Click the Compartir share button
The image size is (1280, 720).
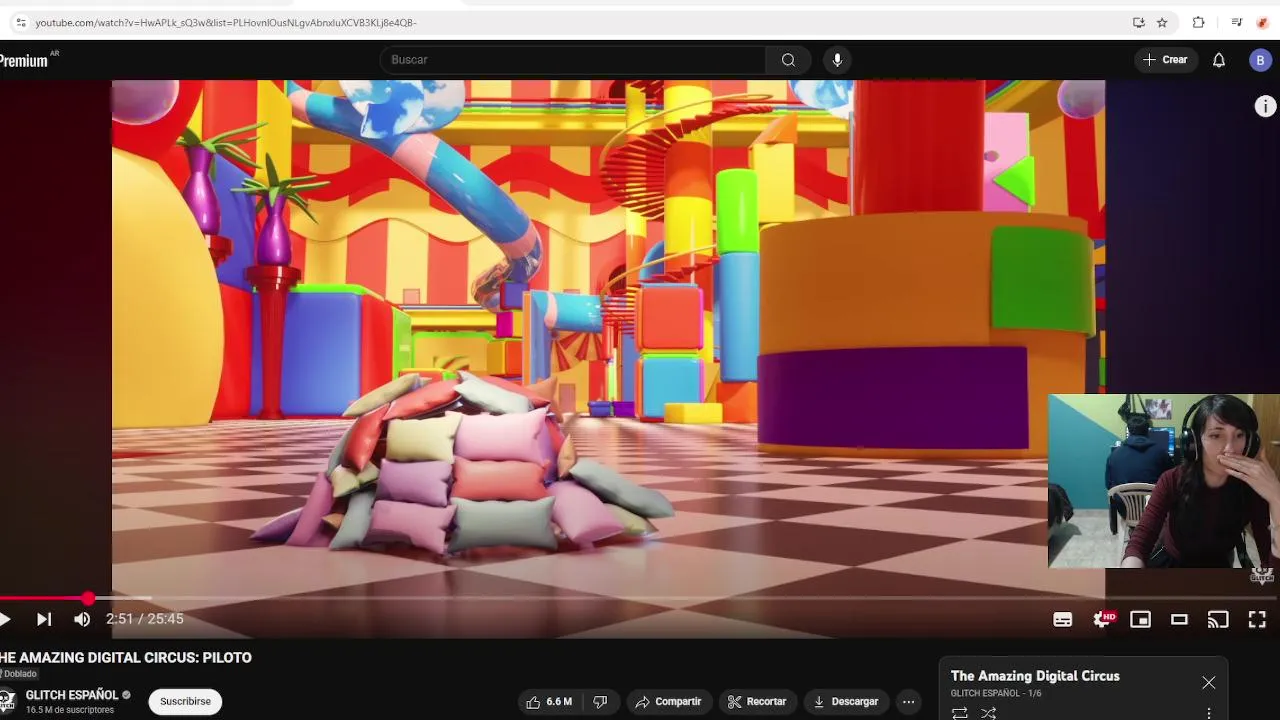point(669,702)
